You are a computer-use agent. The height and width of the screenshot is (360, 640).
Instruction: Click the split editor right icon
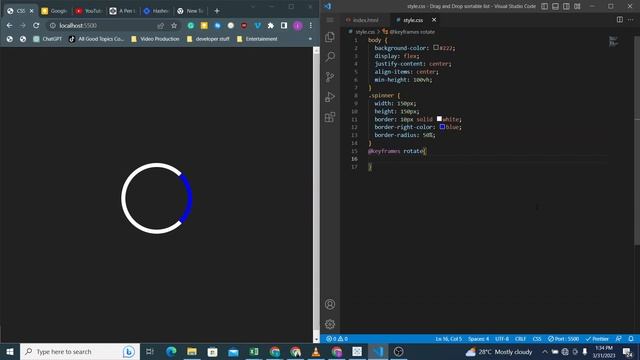620,20
